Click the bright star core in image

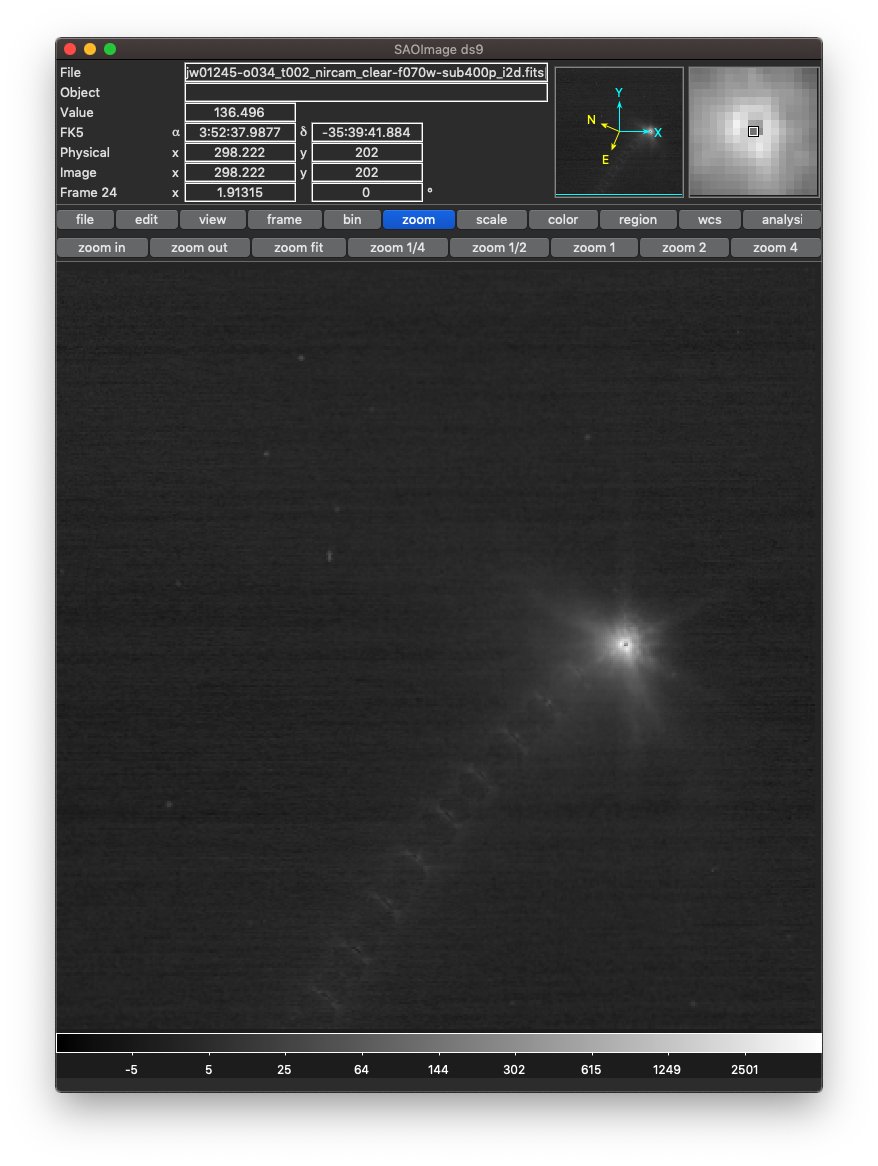tap(625, 644)
